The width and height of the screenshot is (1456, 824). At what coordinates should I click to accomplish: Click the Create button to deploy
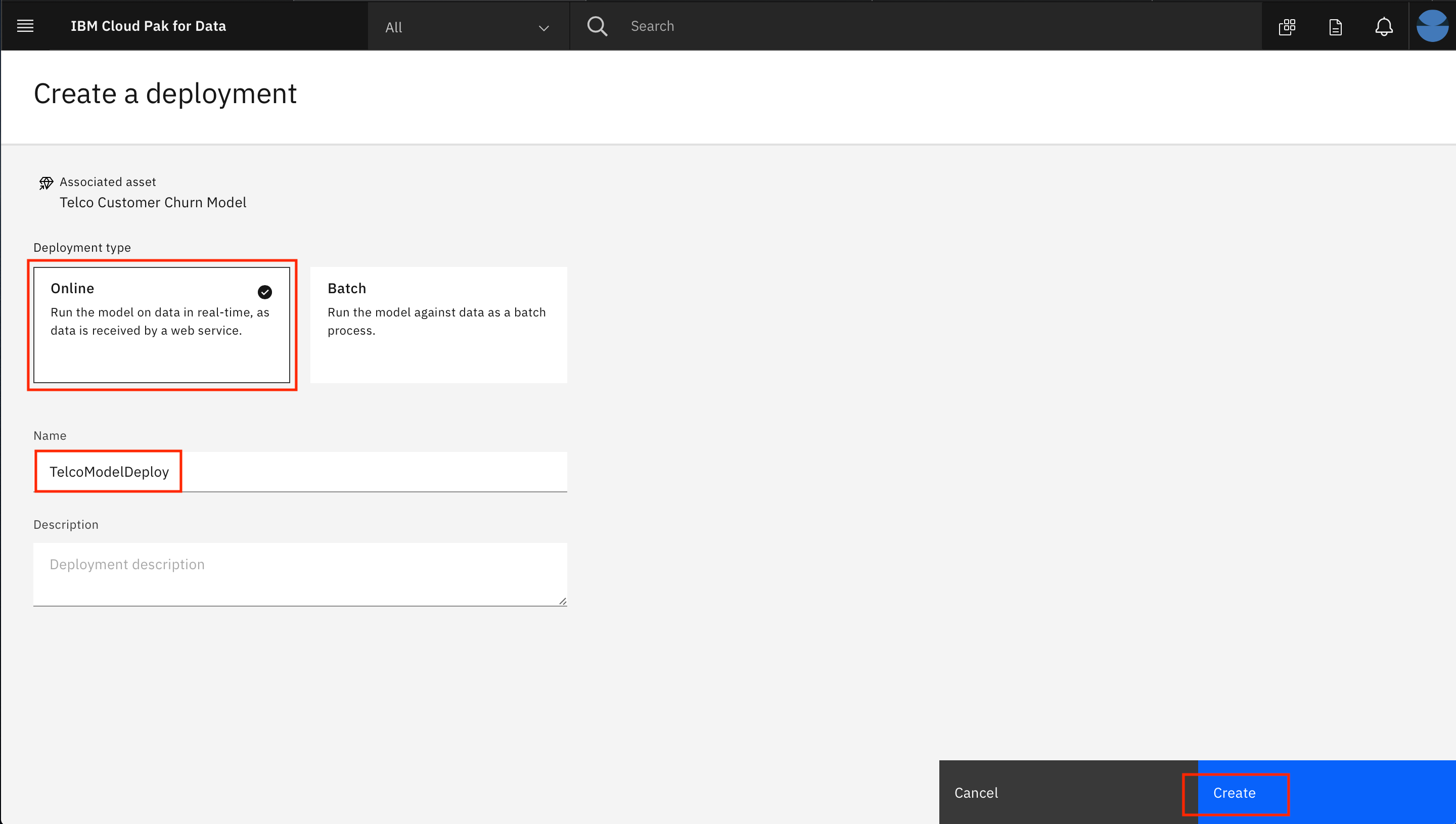[1235, 792]
